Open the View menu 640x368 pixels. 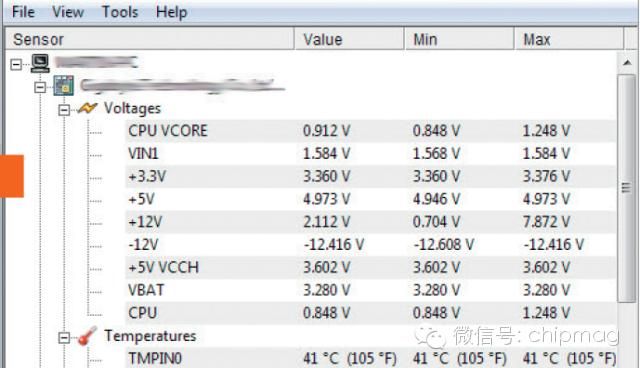pos(68,12)
